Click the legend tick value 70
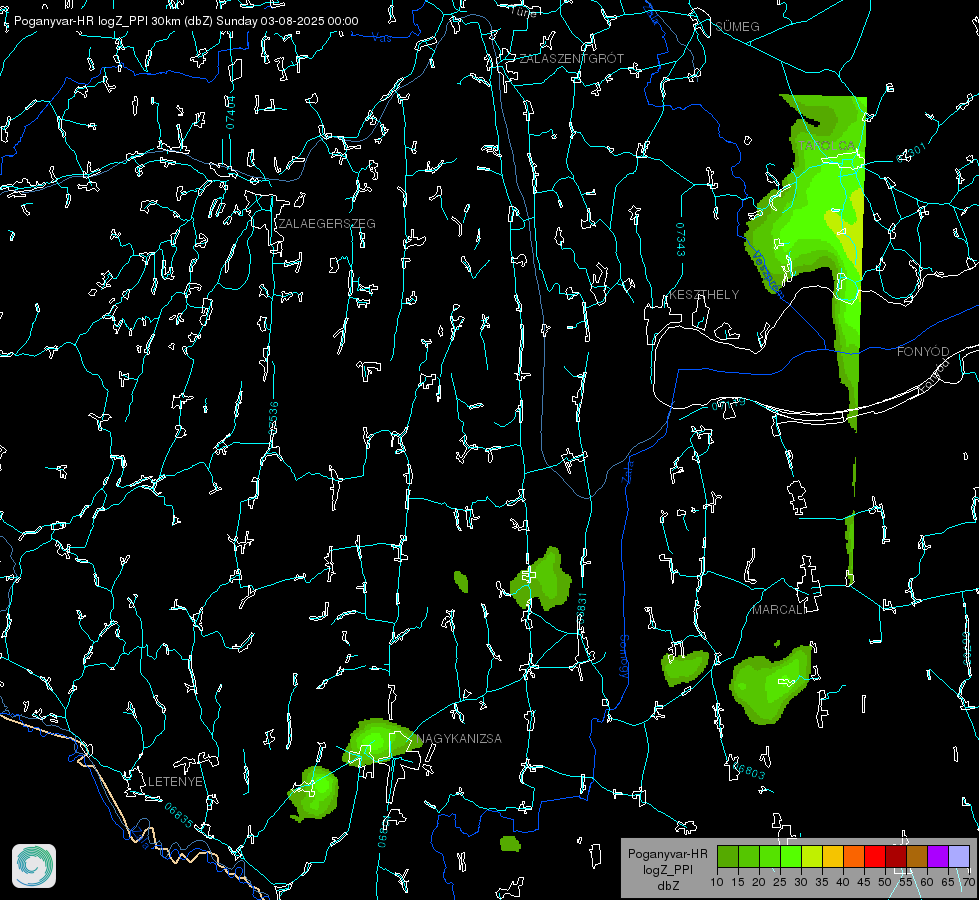979x900 pixels. click(x=968, y=883)
